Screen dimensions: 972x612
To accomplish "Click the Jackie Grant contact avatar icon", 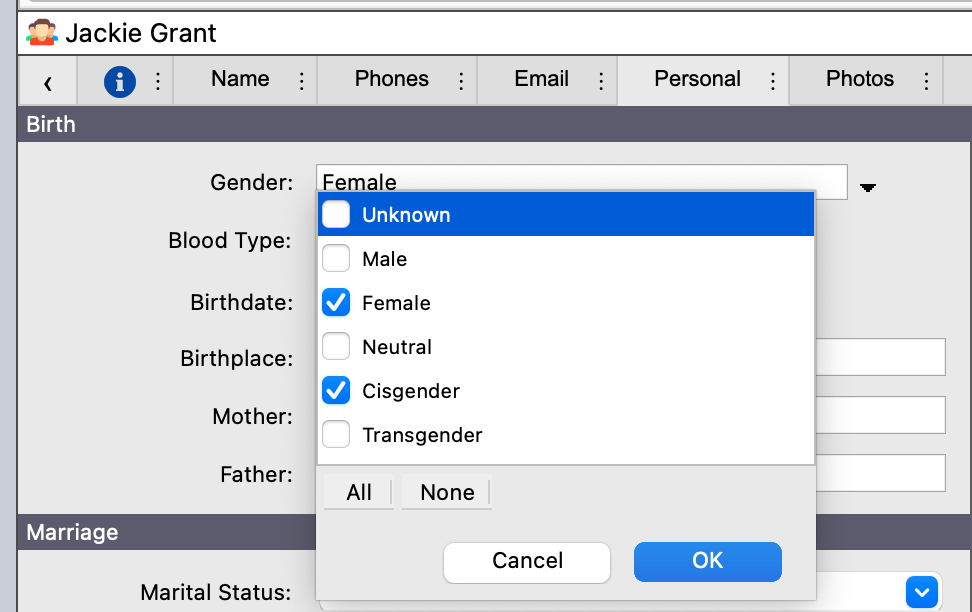I will tap(41, 33).
